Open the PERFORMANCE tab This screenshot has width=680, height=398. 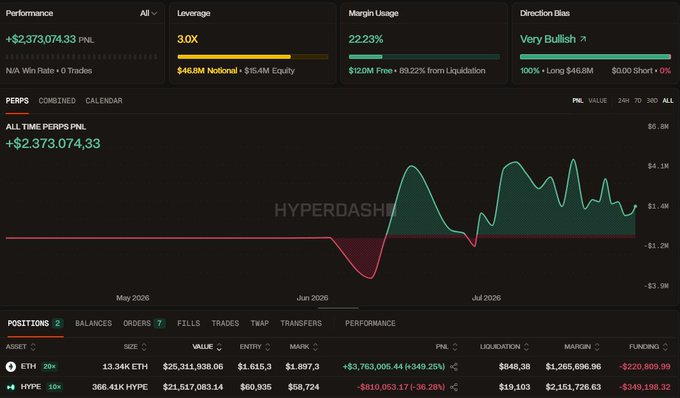(x=370, y=323)
